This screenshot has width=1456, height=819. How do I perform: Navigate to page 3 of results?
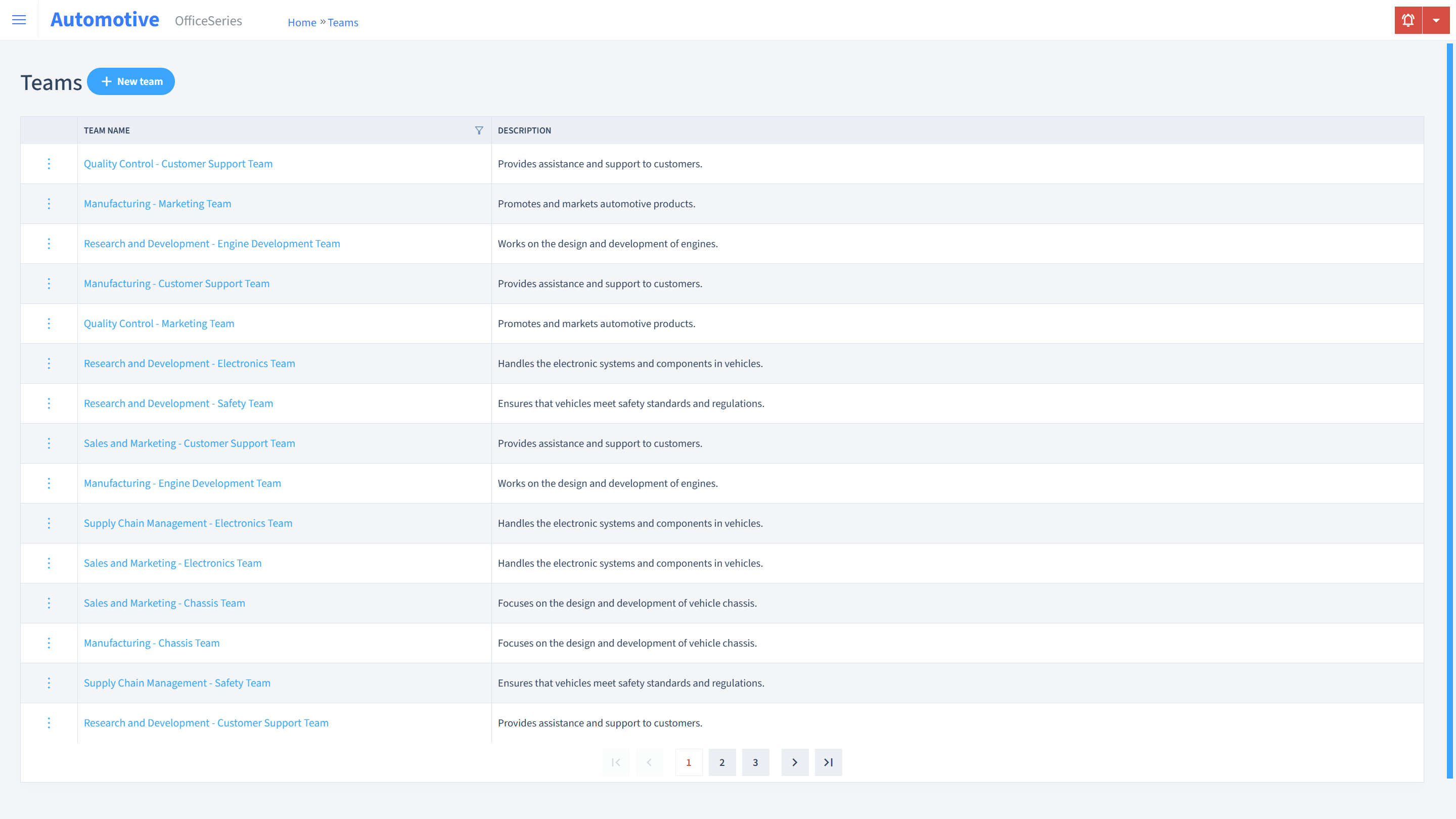(x=756, y=762)
